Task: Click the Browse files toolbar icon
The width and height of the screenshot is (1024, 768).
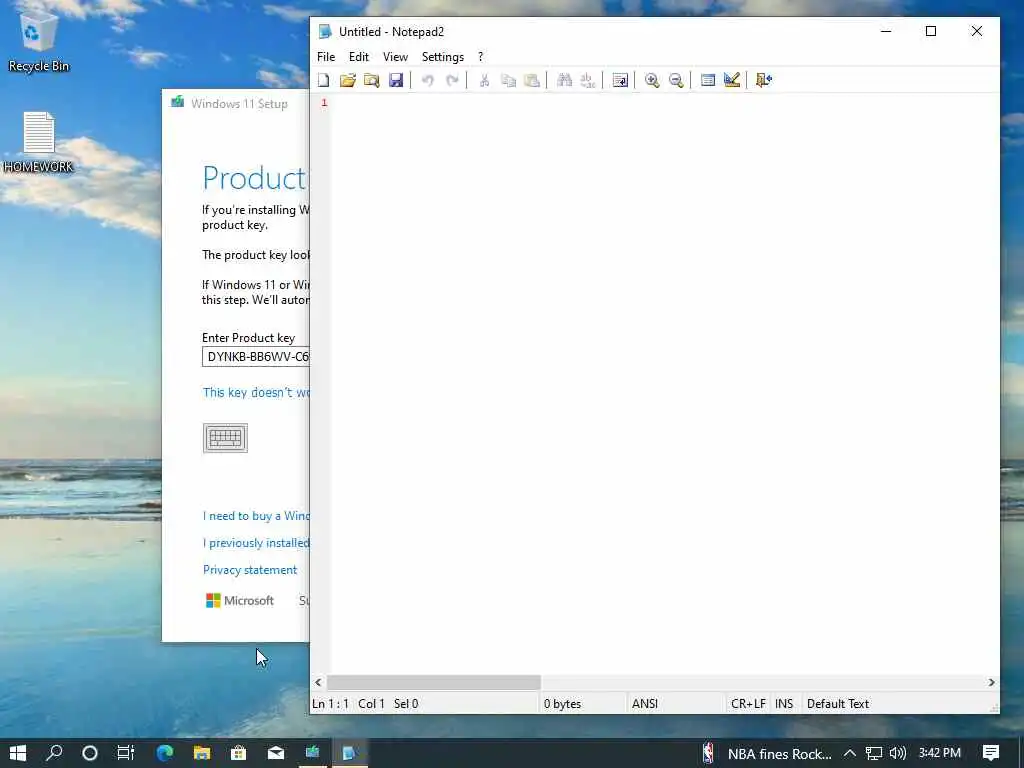Action: coord(372,80)
